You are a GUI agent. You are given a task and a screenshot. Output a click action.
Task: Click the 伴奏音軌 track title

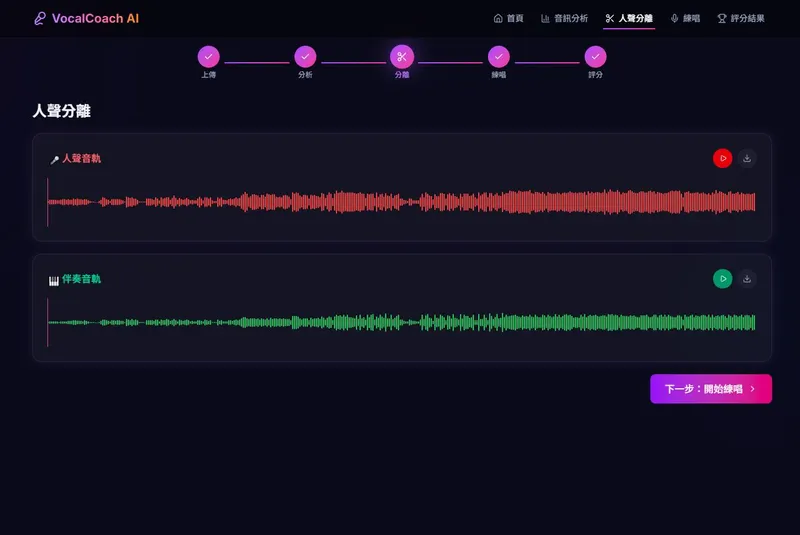pos(82,279)
